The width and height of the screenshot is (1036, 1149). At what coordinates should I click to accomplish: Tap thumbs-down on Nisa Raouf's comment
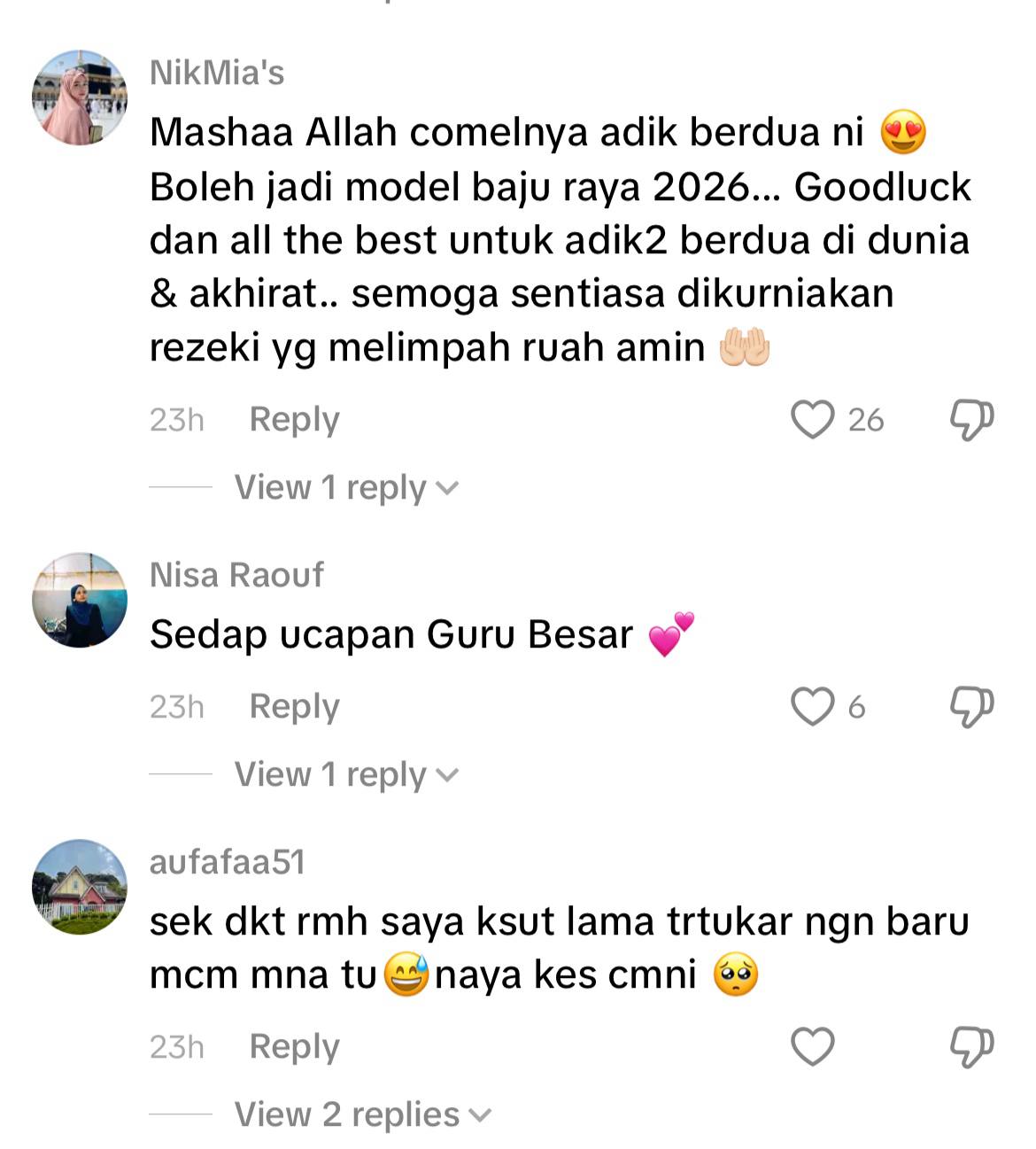pyautogui.click(x=971, y=707)
